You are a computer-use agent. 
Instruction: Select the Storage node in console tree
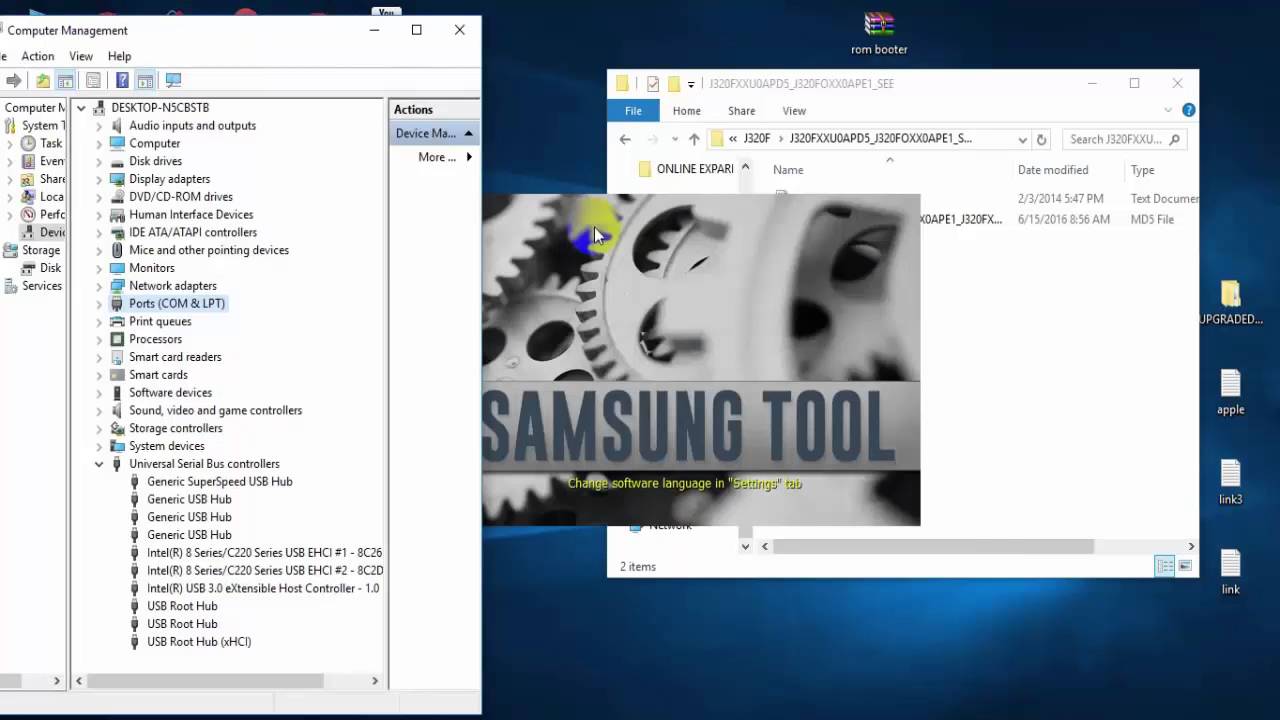[x=41, y=250]
